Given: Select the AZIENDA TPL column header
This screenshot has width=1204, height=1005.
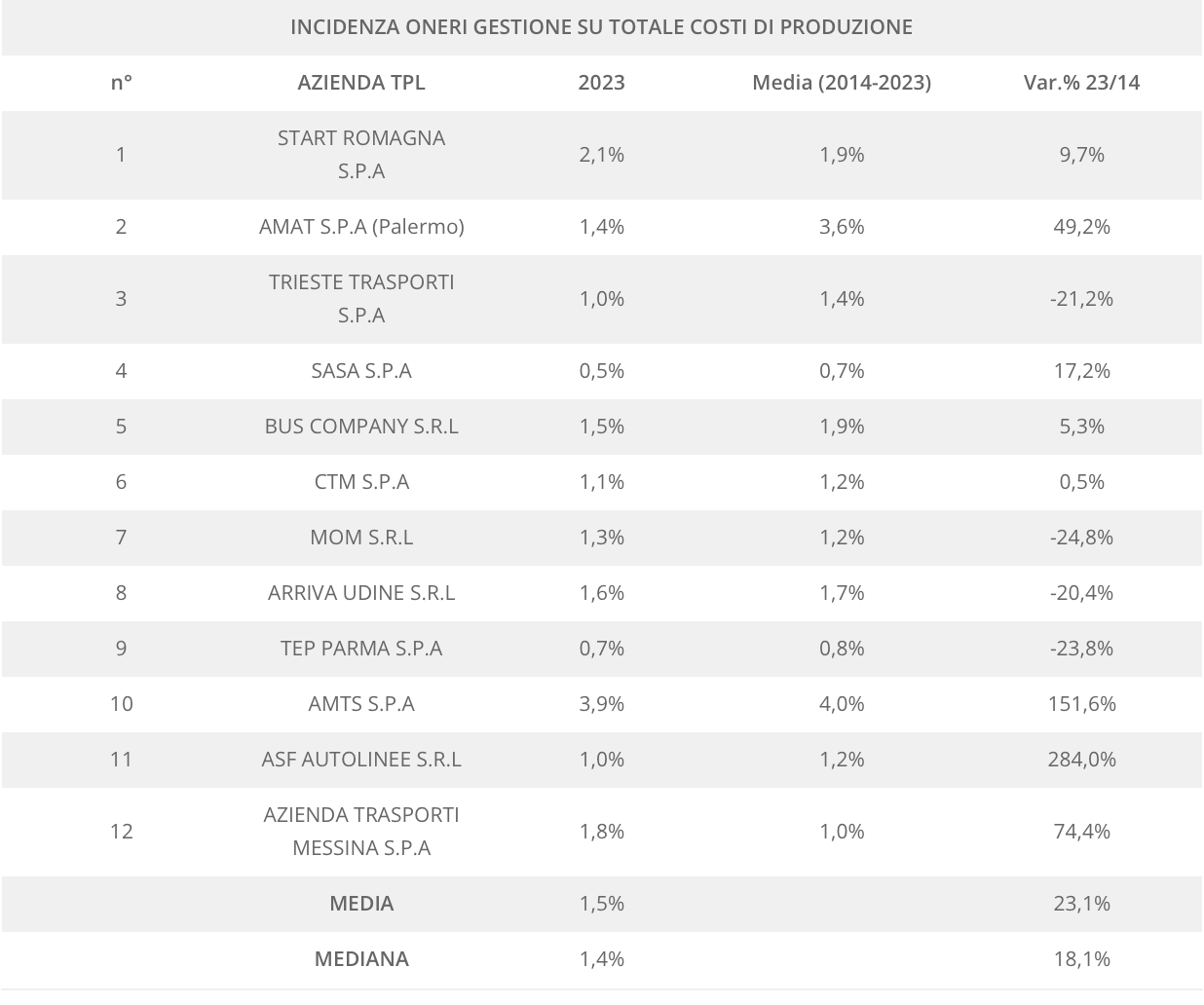Looking at the screenshot, I should [361, 82].
